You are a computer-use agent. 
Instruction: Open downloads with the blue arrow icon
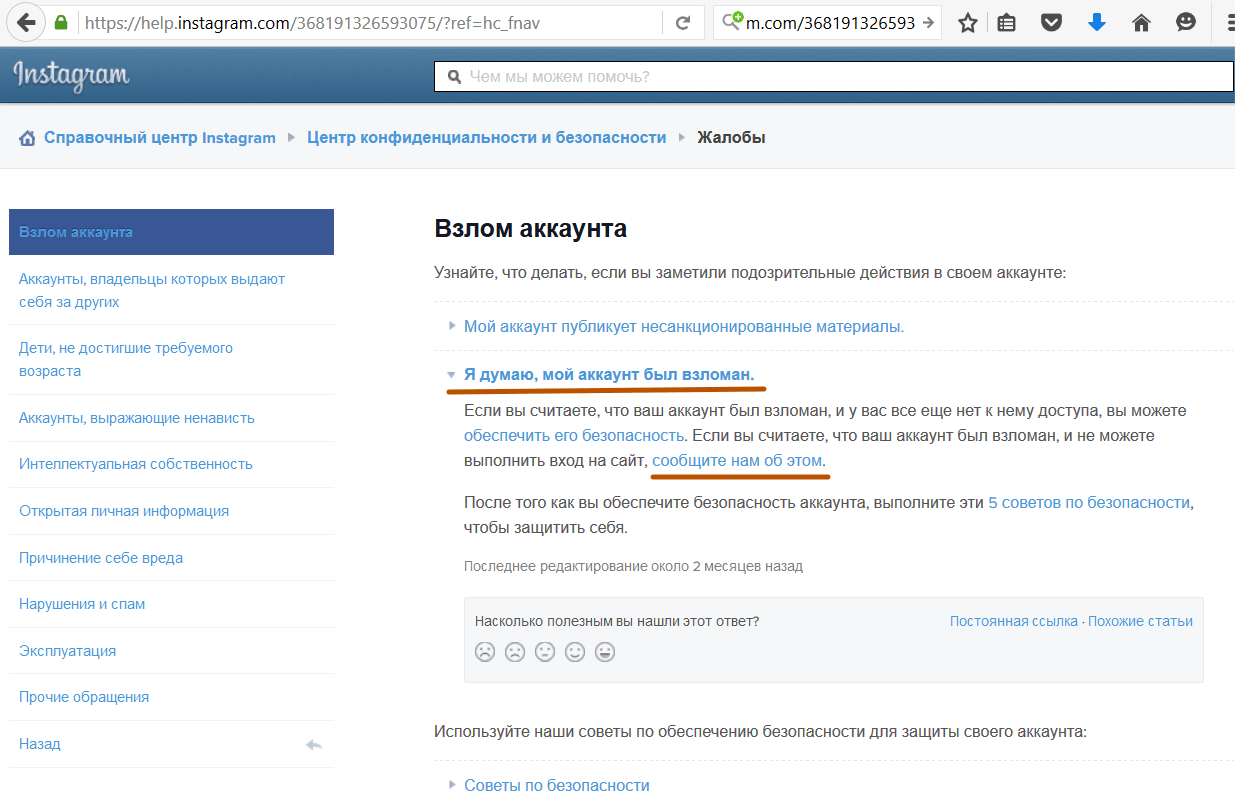(x=1097, y=22)
